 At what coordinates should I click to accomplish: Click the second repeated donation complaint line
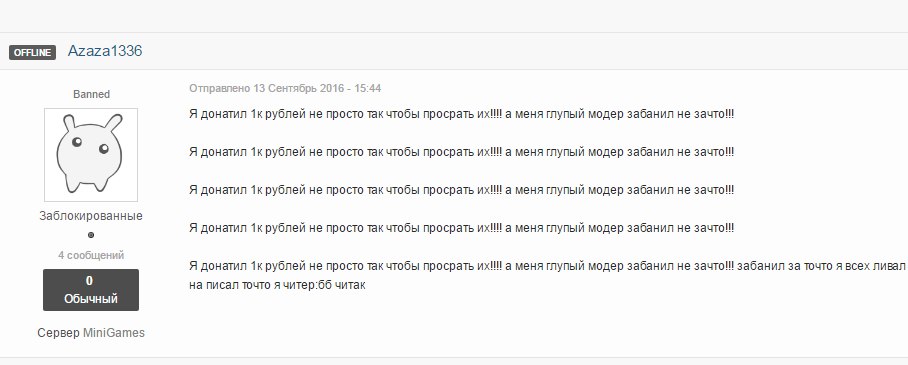(462, 152)
